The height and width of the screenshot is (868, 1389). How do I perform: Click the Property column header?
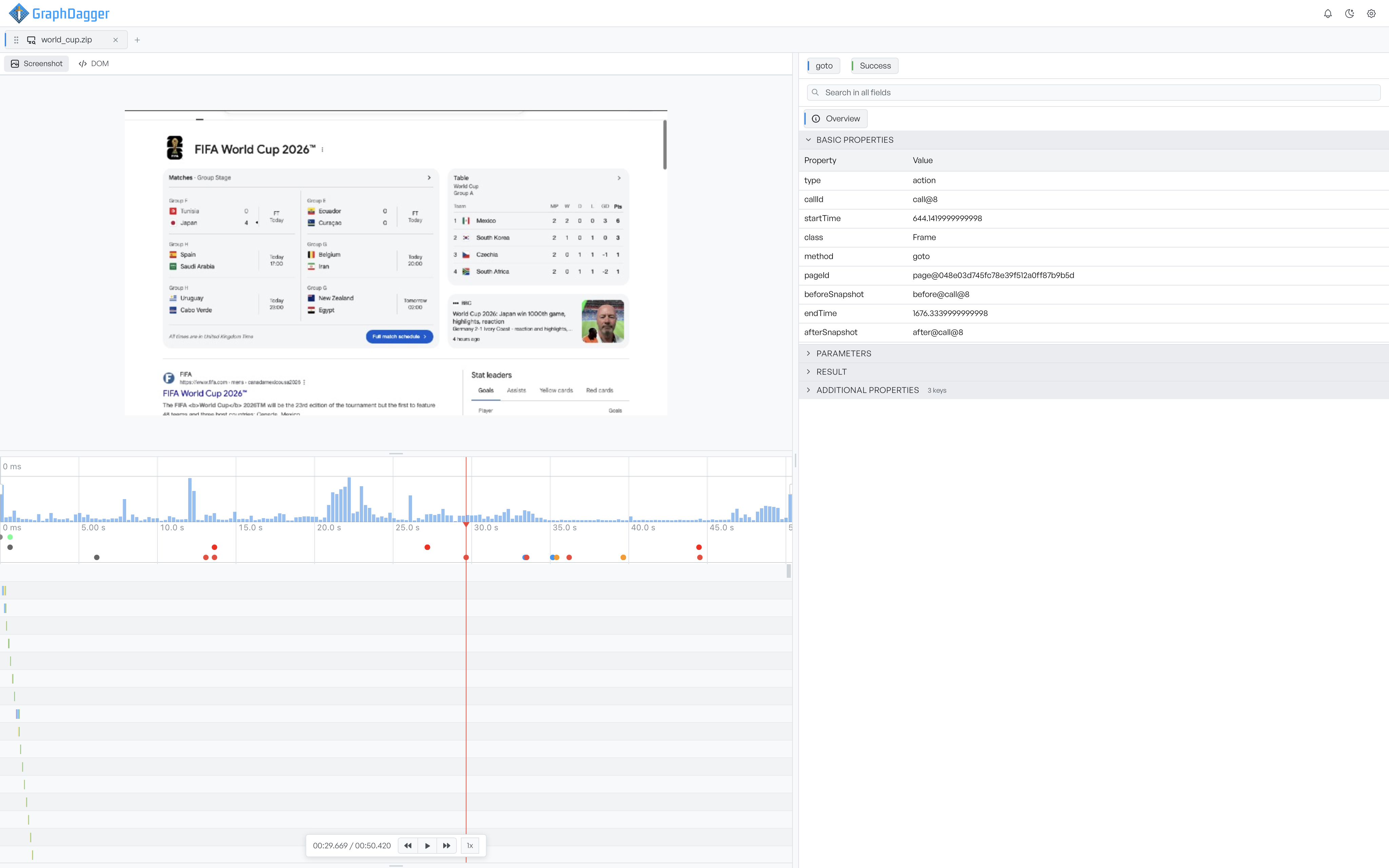pos(820,161)
